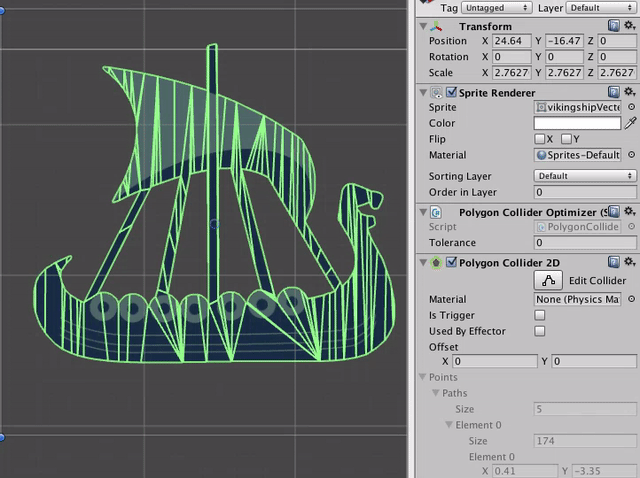Click the Order in Layer field
Viewport: 640px width, 478px height.
click(585, 192)
